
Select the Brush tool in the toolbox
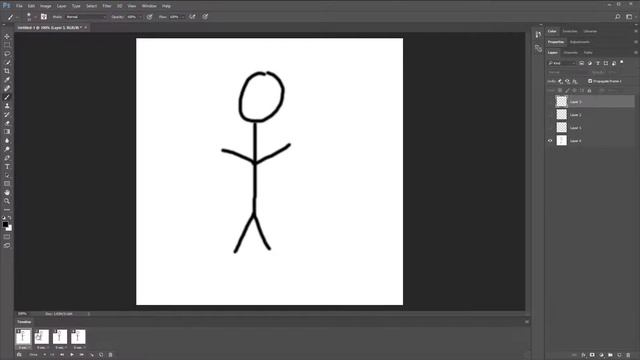7,97
